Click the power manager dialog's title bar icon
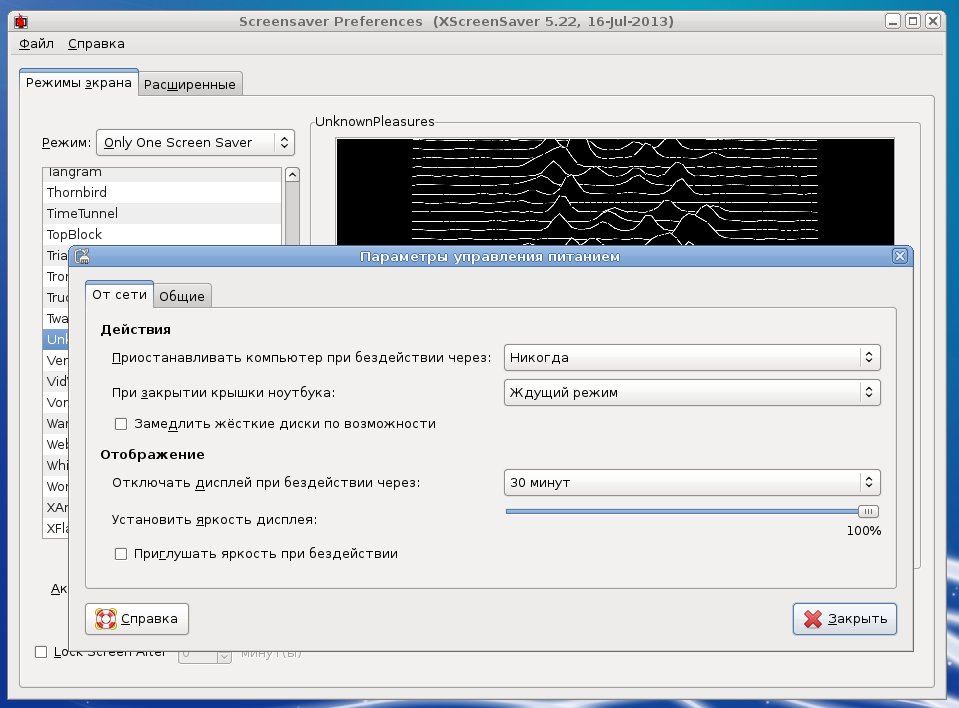The width and height of the screenshot is (959, 708). (x=83, y=256)
